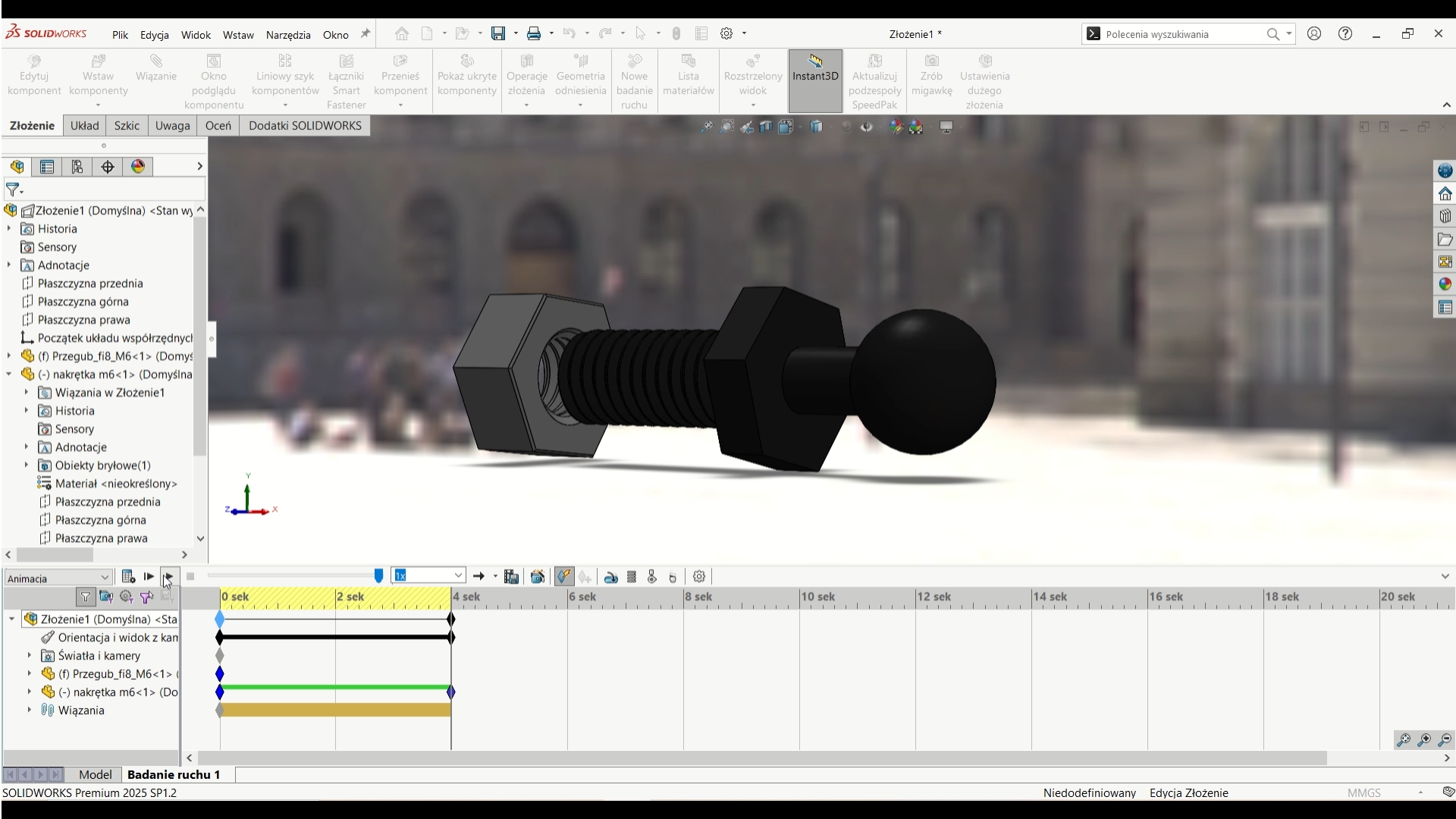
Task: Click the Spring icon in motion toolbar
Action: coord(632,577)
